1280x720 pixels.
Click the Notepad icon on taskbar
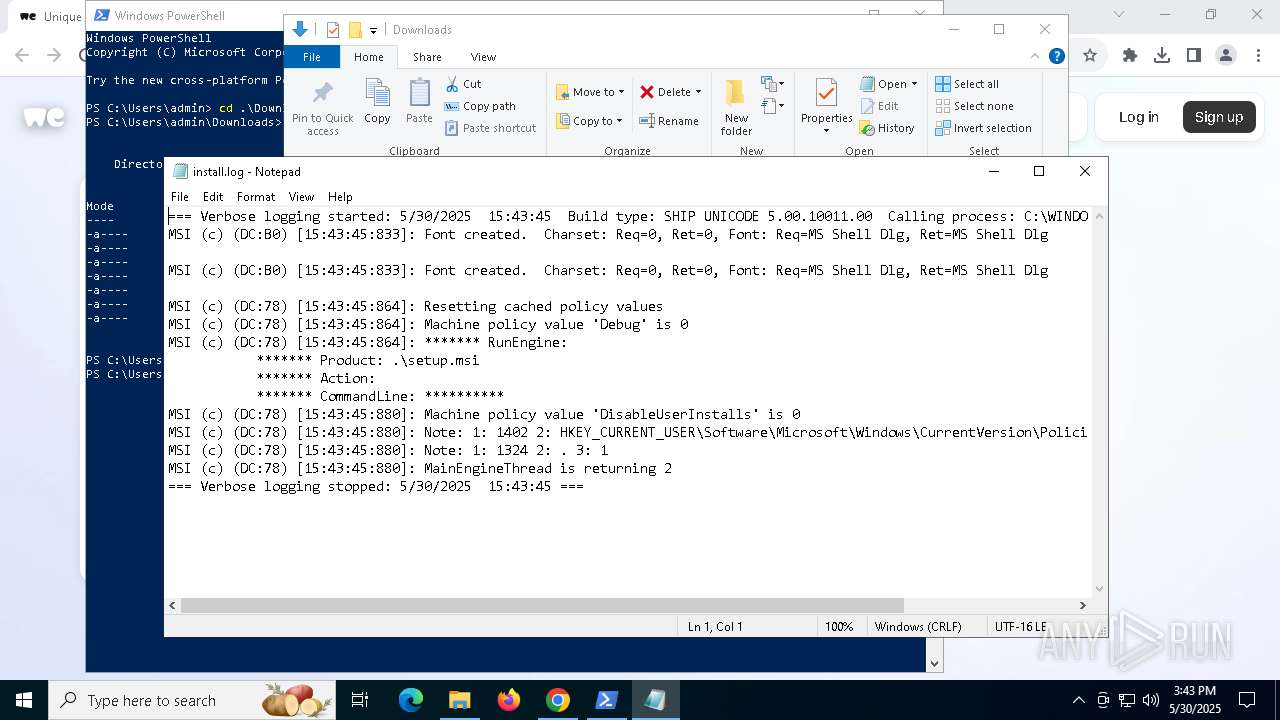tap(655, 700)
